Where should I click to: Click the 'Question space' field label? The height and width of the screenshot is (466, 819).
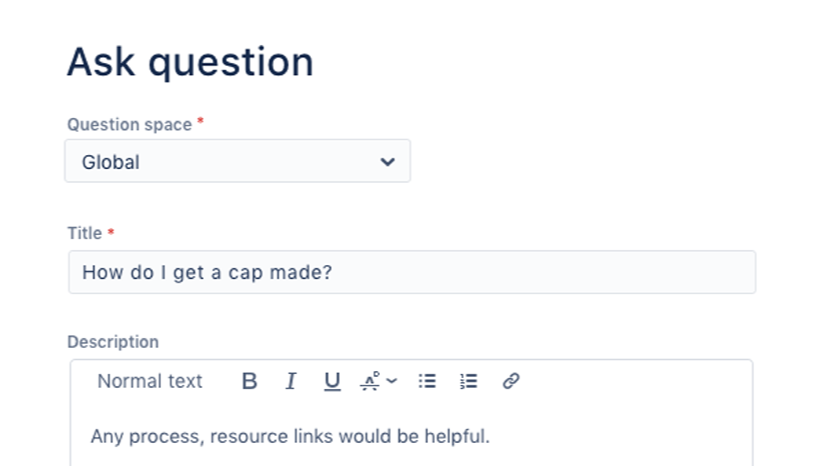[x=129, y=124]
